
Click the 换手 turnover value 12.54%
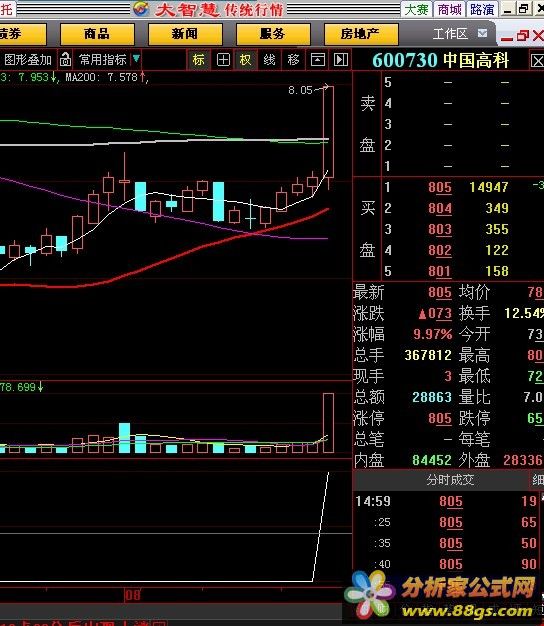(524, 313)
